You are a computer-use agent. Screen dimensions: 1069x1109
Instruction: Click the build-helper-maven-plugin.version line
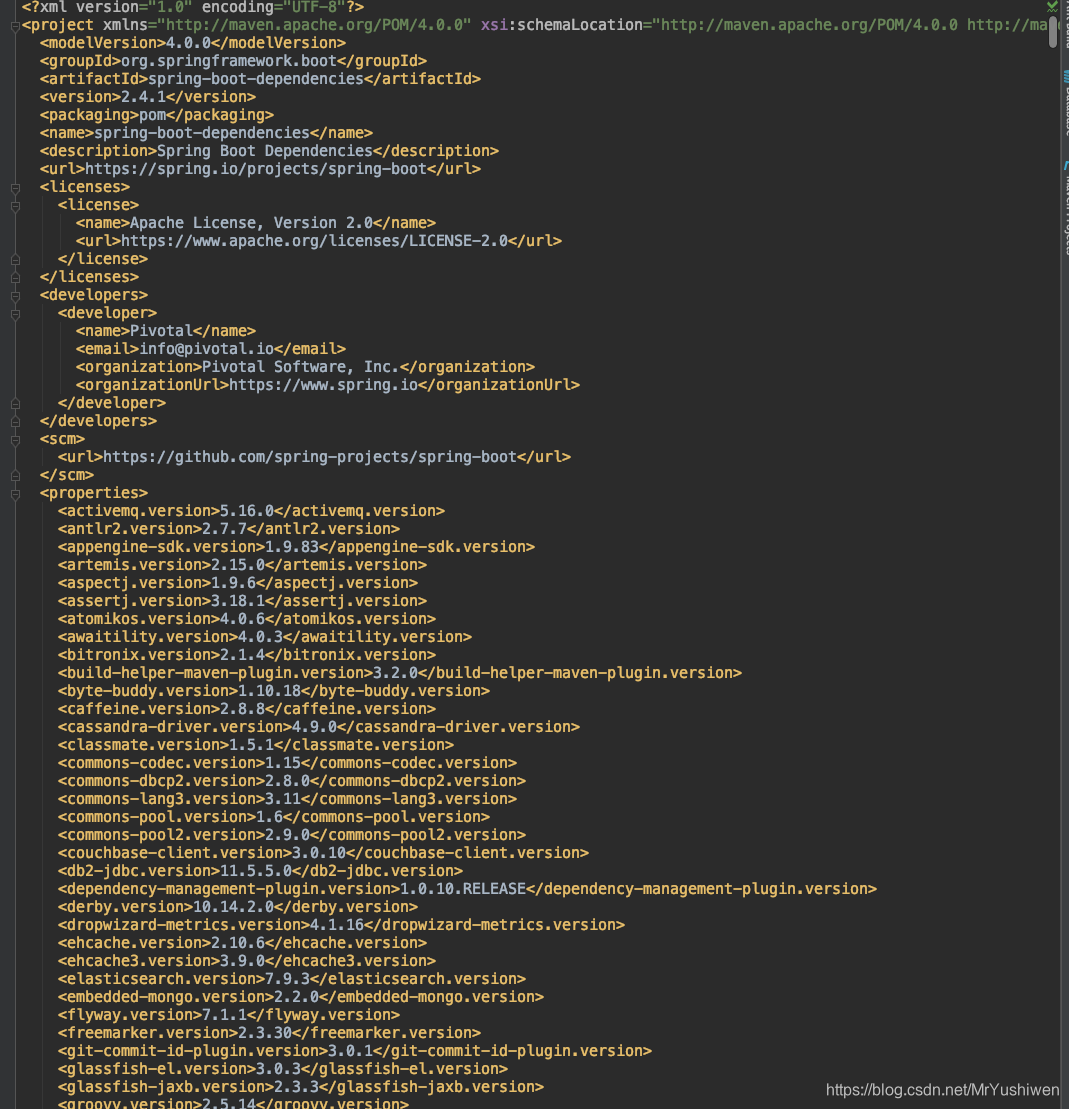tap(400, 673)
